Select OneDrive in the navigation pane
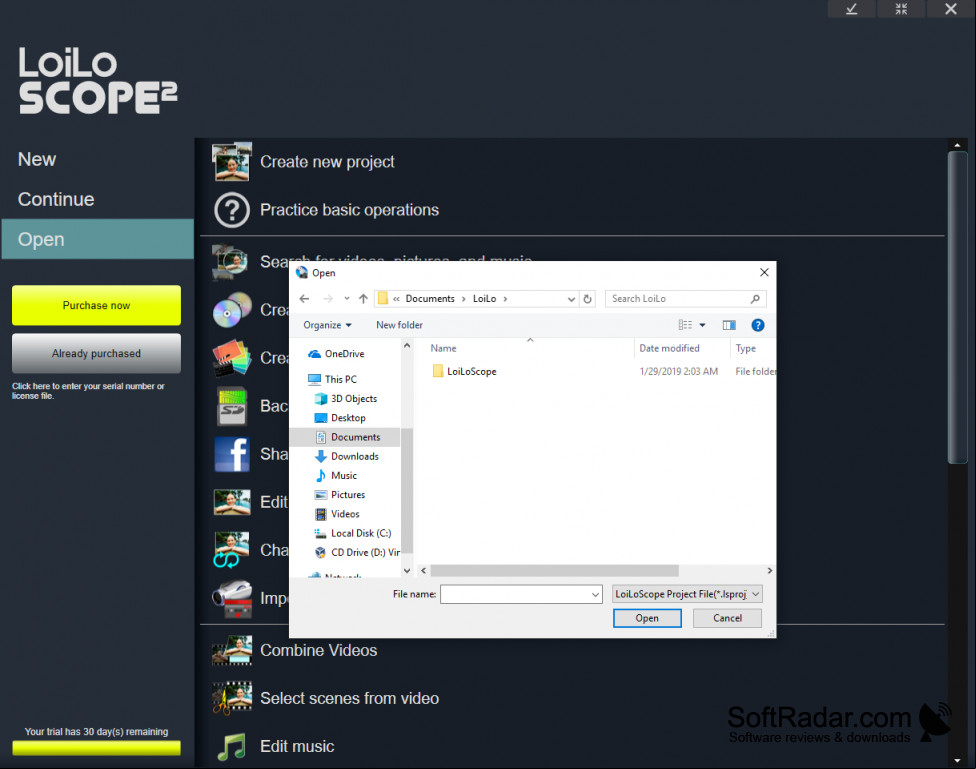Viewport: 976px width, 769px height. [344, 354]
